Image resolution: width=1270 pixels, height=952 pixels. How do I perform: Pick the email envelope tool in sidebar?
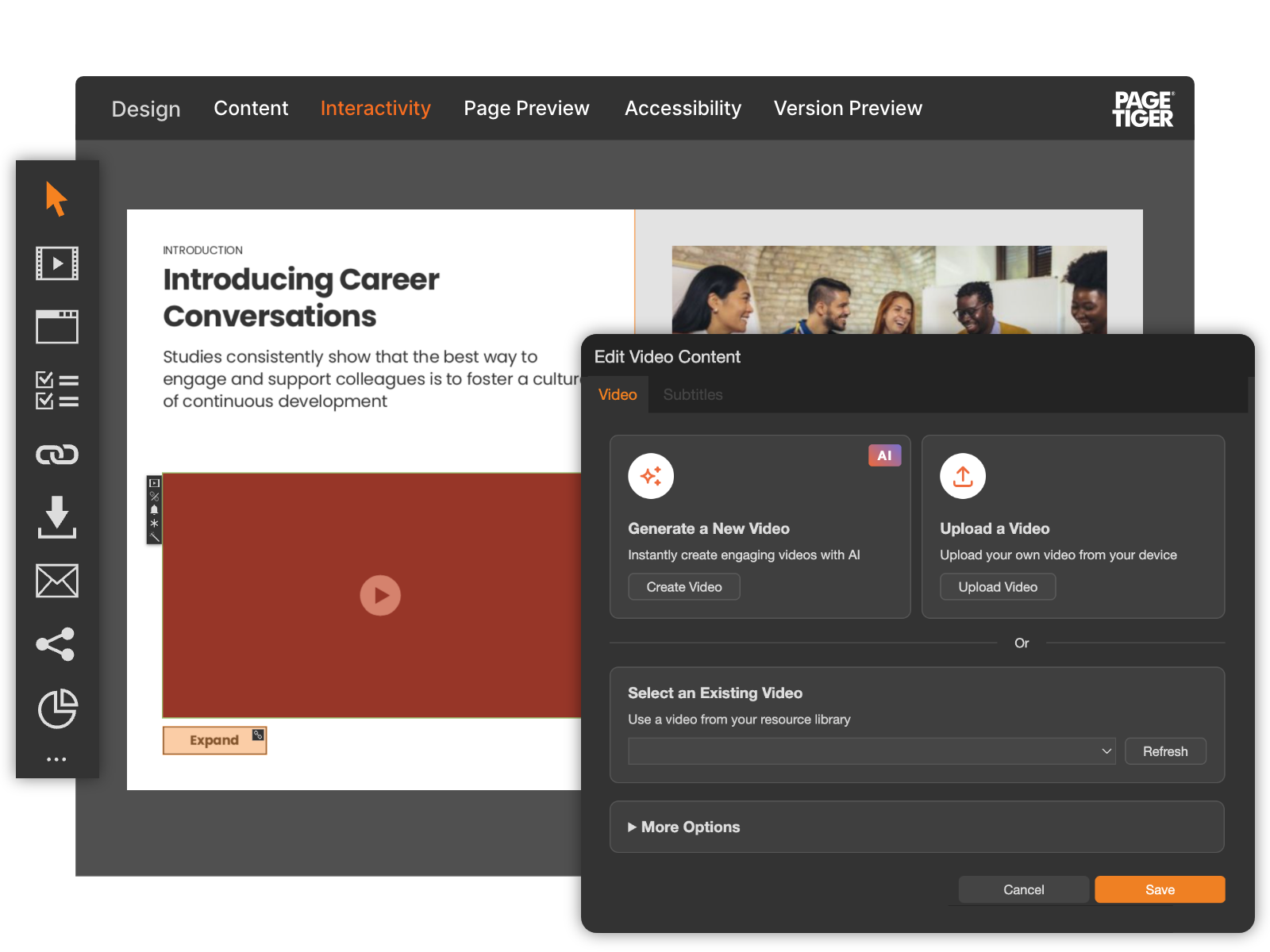click(x=57, y=581)
